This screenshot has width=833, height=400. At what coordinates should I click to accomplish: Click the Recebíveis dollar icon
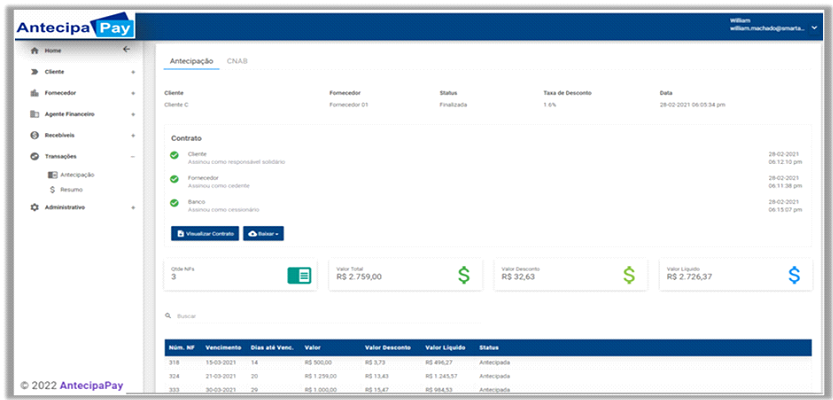pyautogui.click(x=34, y=135)
